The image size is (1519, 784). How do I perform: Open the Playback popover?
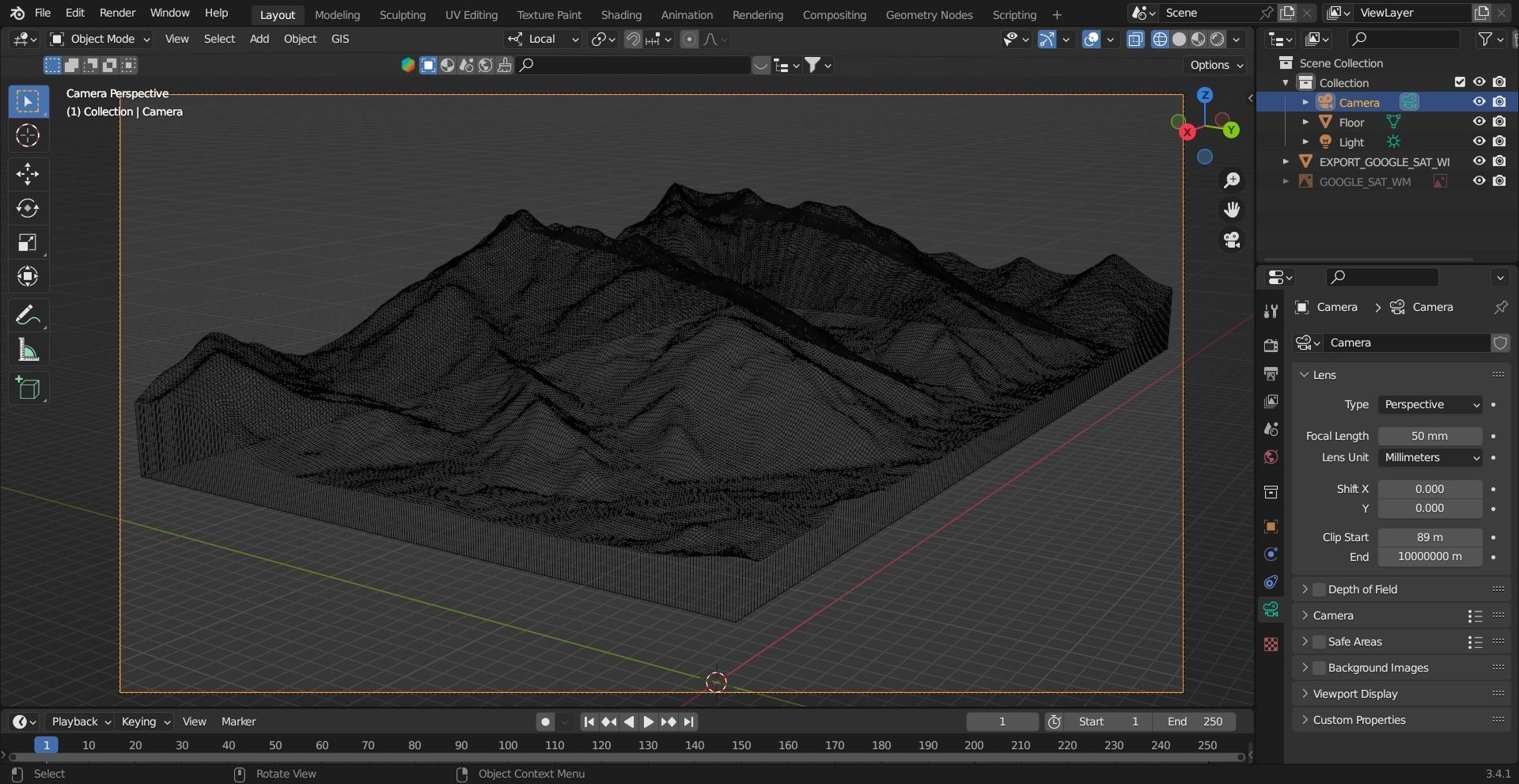tap(80, 722)
